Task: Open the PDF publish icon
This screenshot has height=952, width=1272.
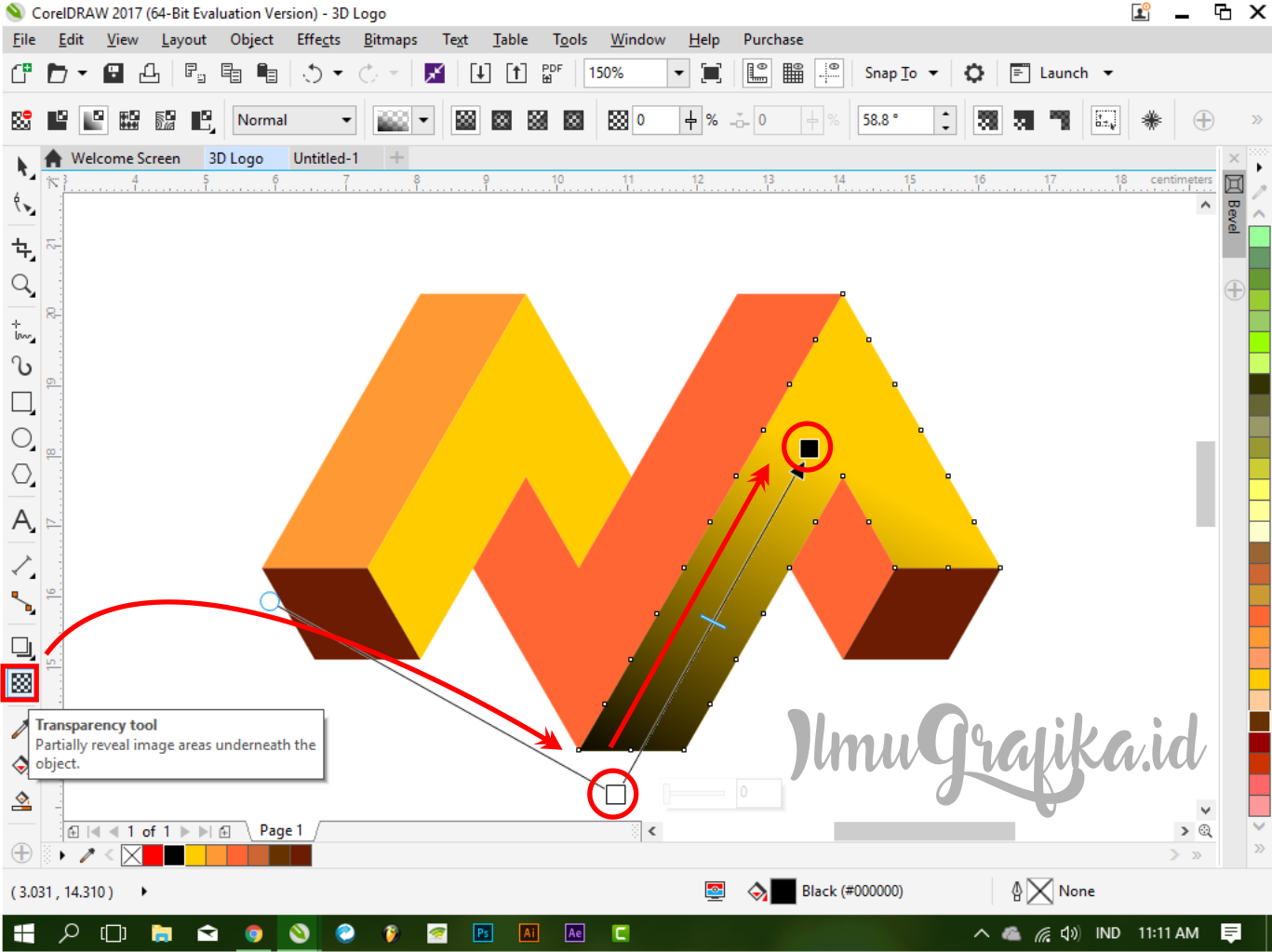Action: [x=551, y=73]
